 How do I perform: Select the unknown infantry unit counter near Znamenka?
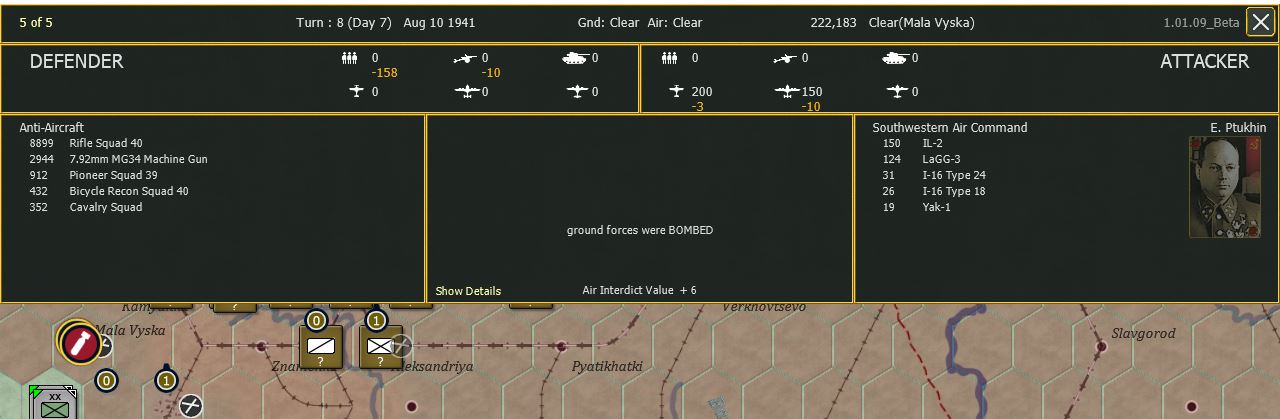pos(321,347)
